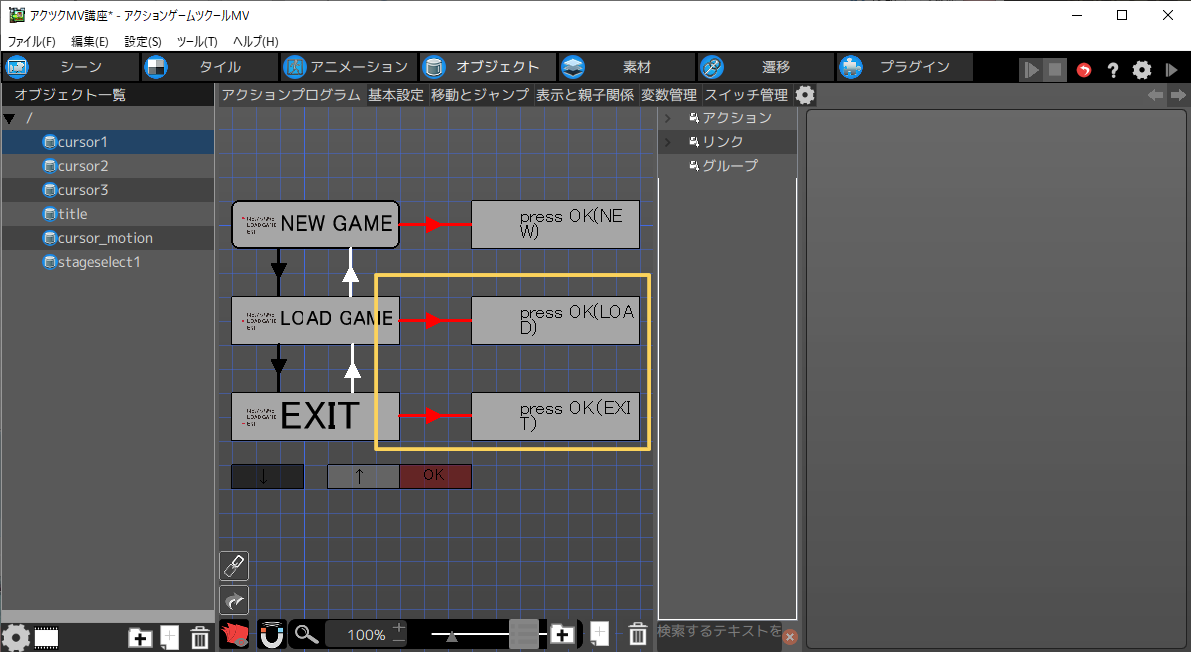Click the zoom slider handle
The height and width of the screenshot is (652, 1191).
[x=453, y=635]
